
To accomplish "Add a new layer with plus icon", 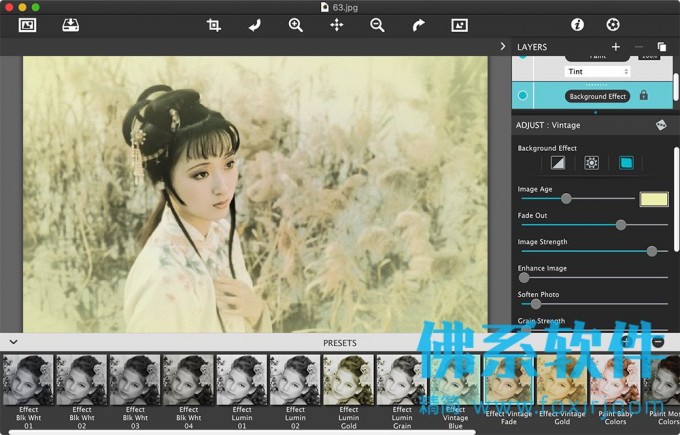I will [616, 46].
